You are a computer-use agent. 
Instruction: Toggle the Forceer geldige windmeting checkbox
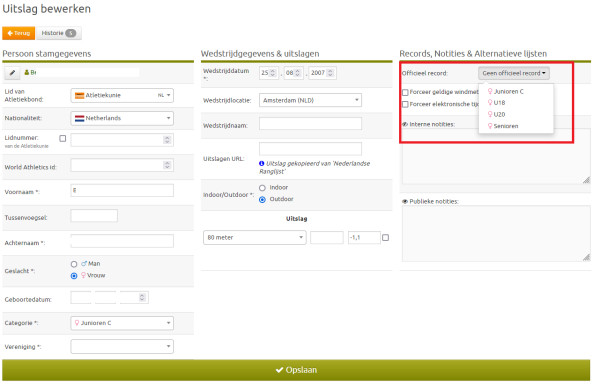coord(405,92)
